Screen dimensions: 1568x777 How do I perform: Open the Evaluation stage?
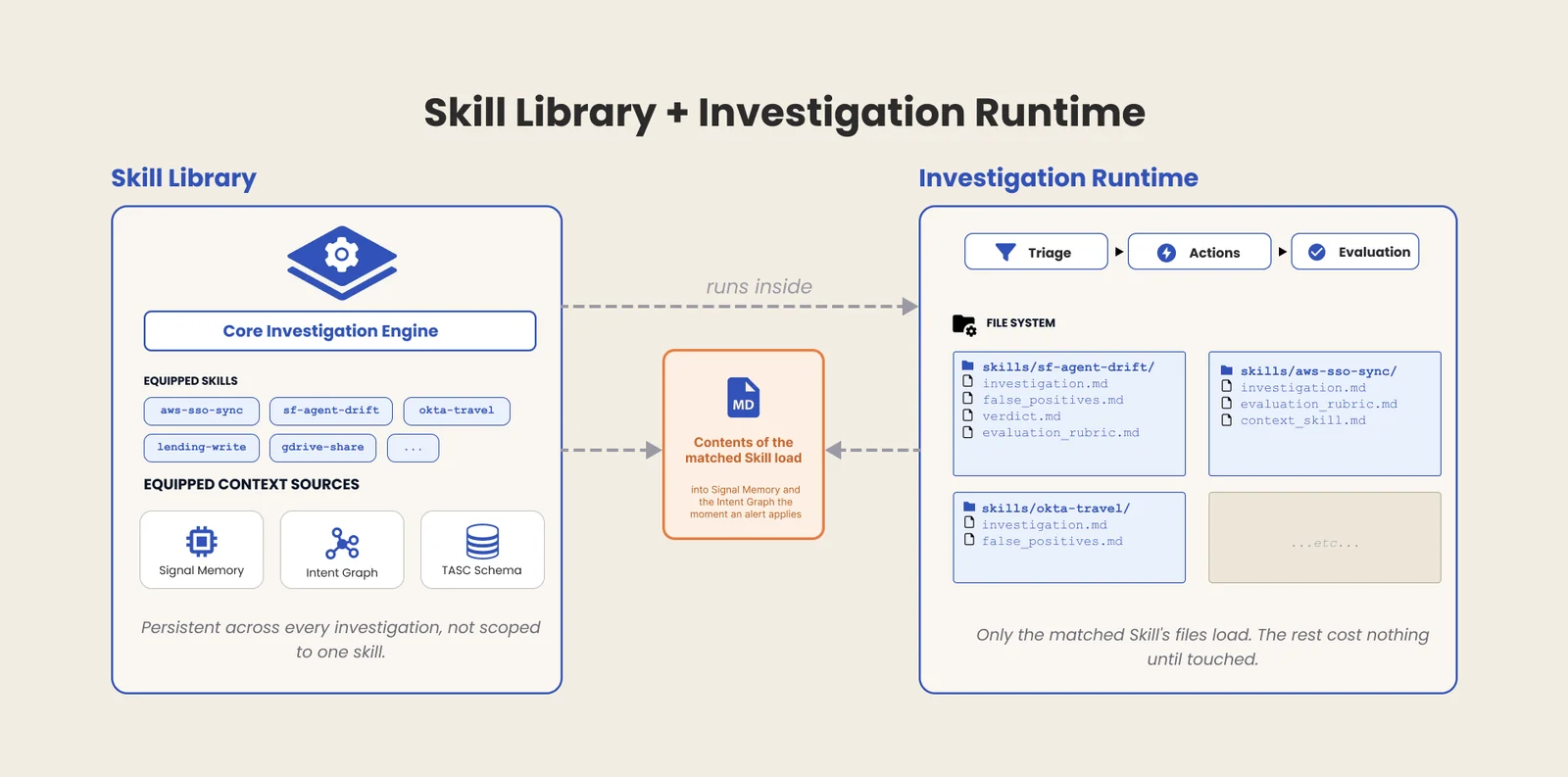click(x=1355, y=252)
